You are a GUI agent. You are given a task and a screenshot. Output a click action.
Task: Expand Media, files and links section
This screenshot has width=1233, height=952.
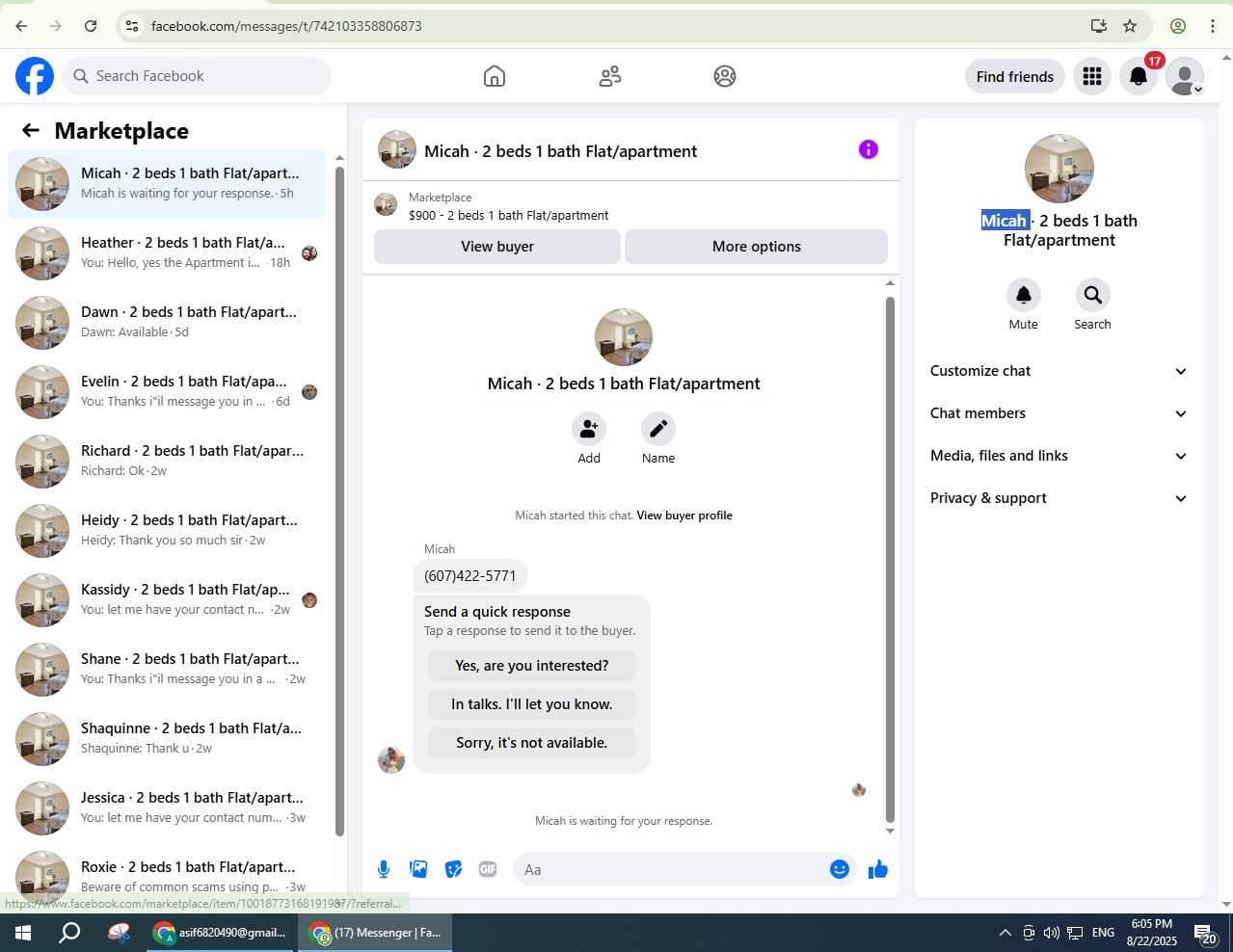1059,456
